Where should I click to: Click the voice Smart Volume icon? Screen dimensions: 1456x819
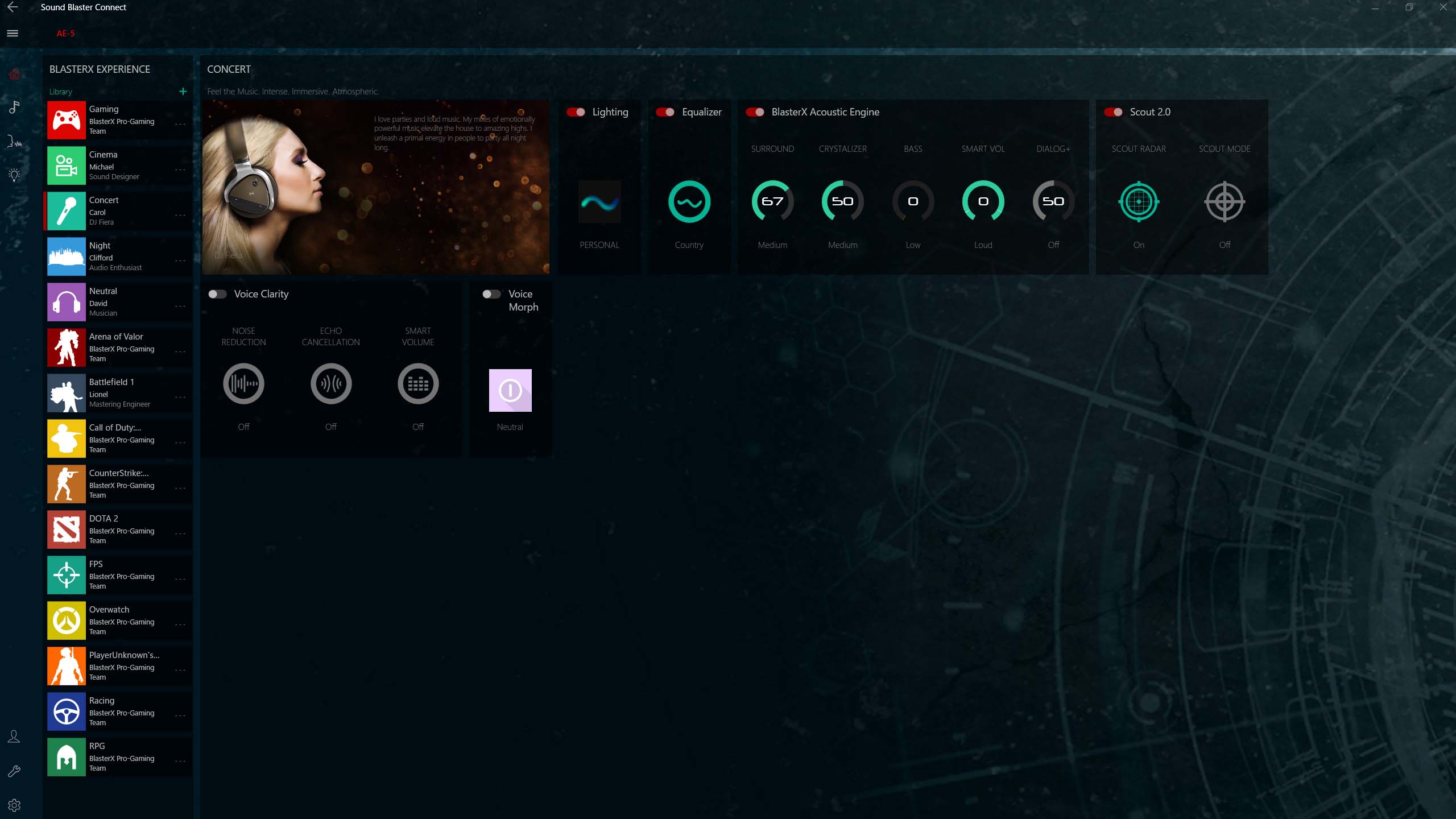(x=418, y=384)
